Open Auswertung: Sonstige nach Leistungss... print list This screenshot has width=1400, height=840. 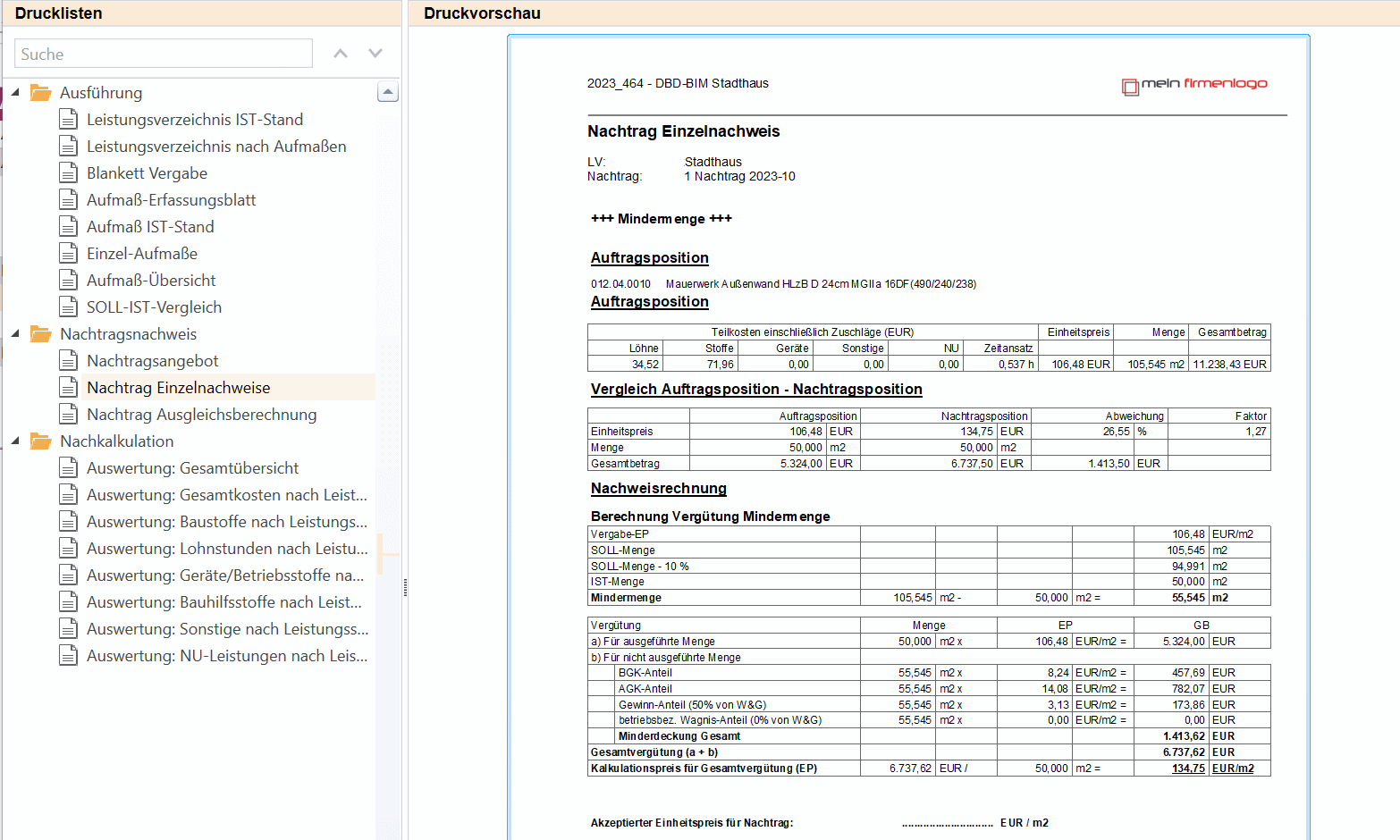(228, 629)
